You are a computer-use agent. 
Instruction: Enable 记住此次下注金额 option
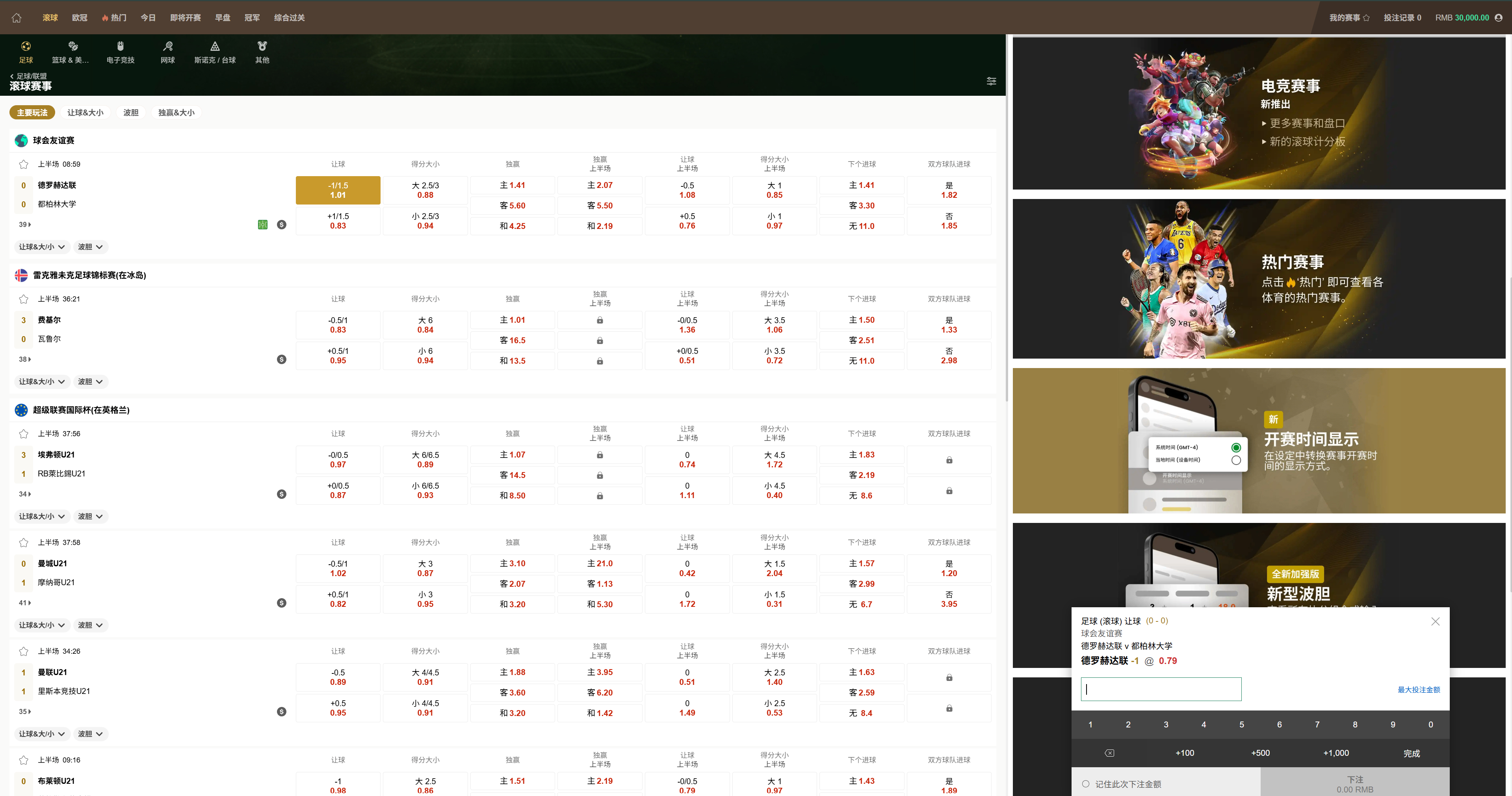1086,784
